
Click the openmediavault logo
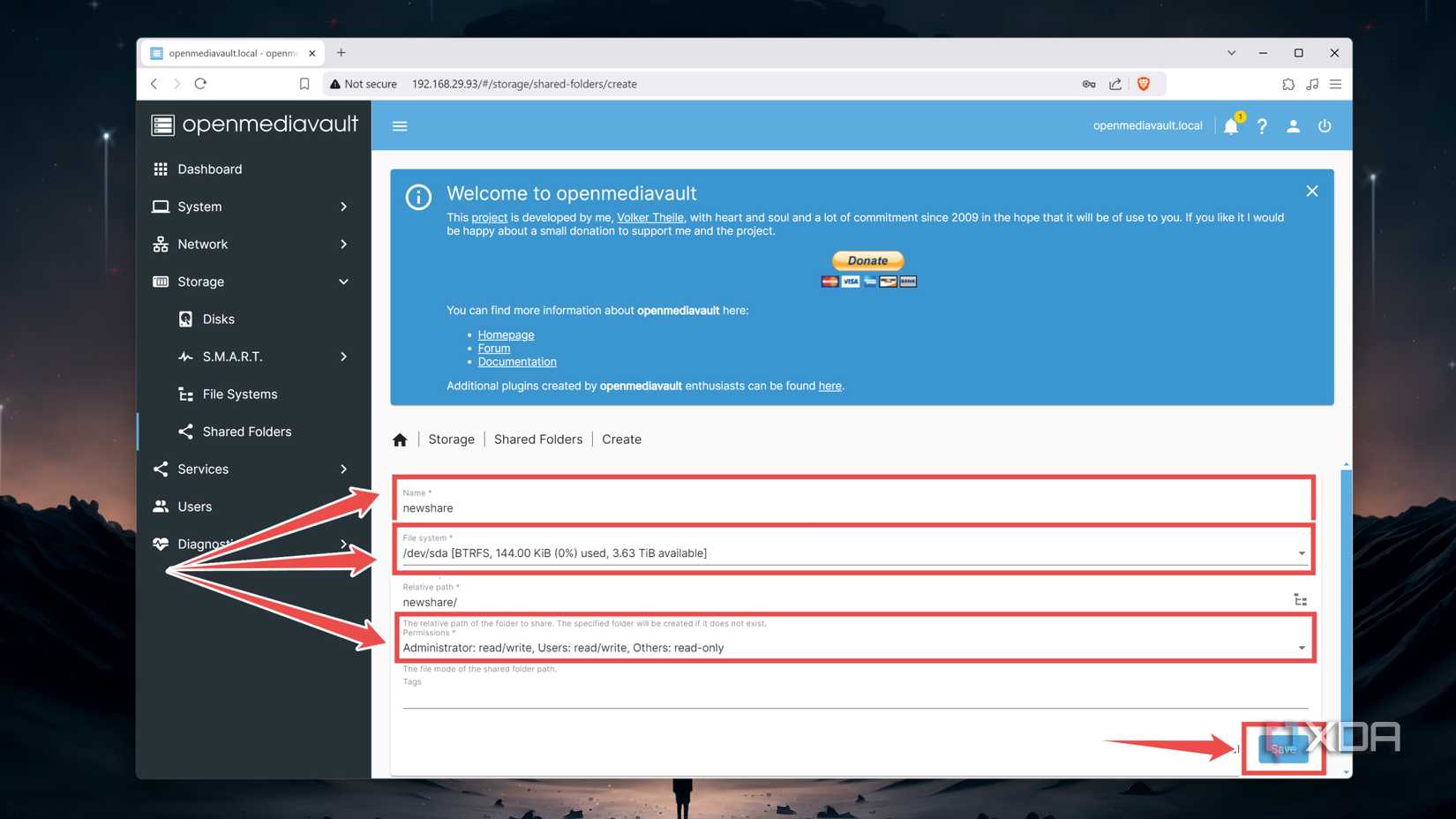point(255,124)
